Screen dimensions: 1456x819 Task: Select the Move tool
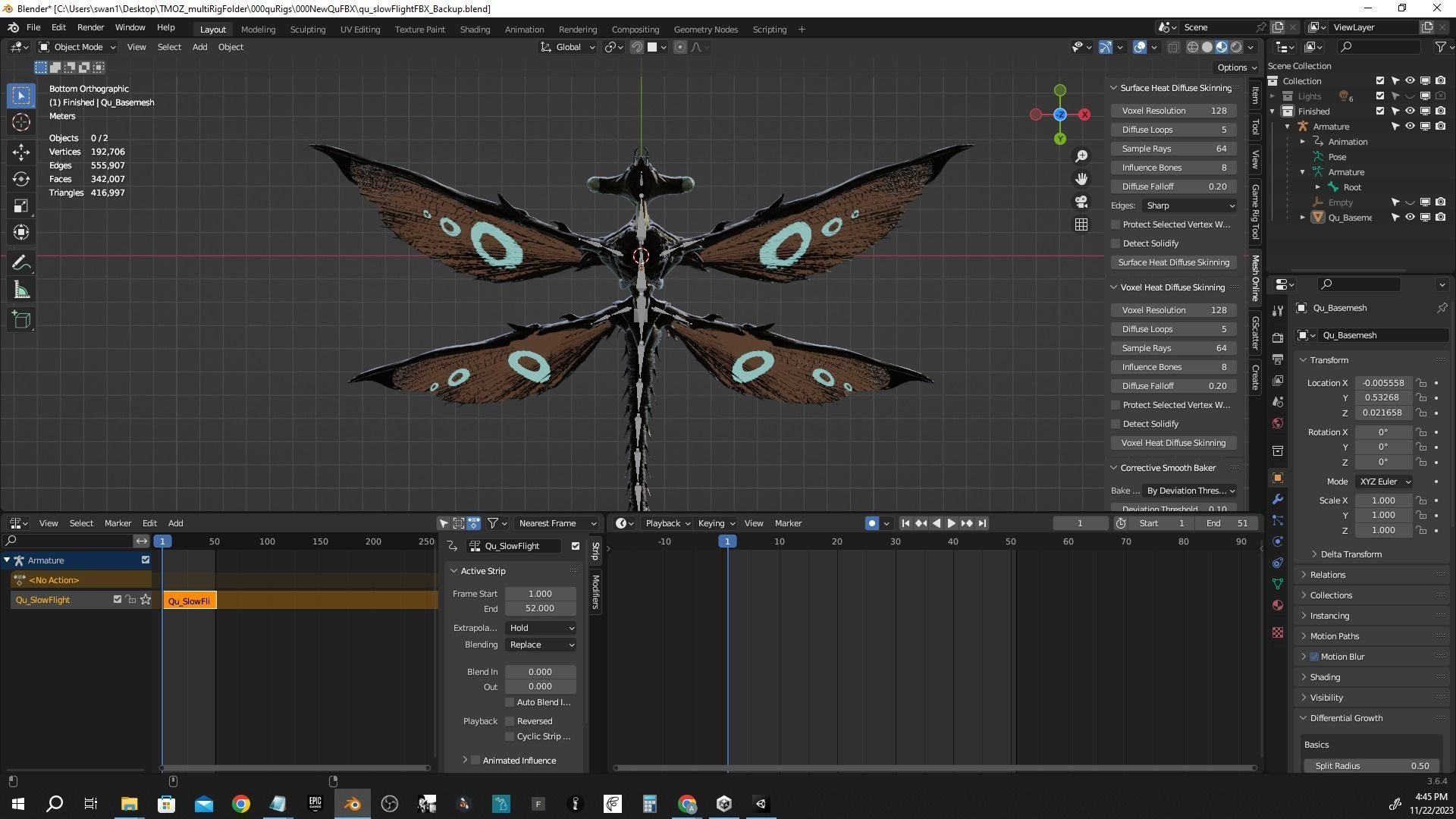tap(21, 152)
